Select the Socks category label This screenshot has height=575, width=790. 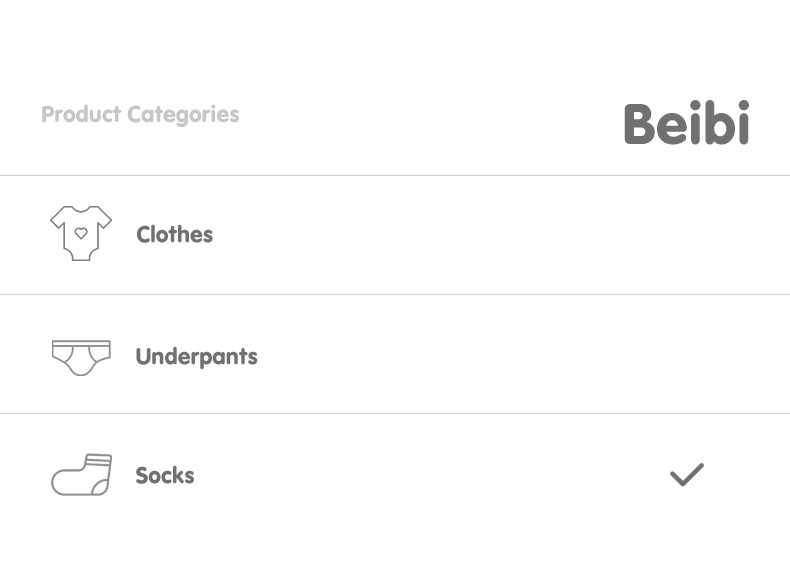[165, 476]
